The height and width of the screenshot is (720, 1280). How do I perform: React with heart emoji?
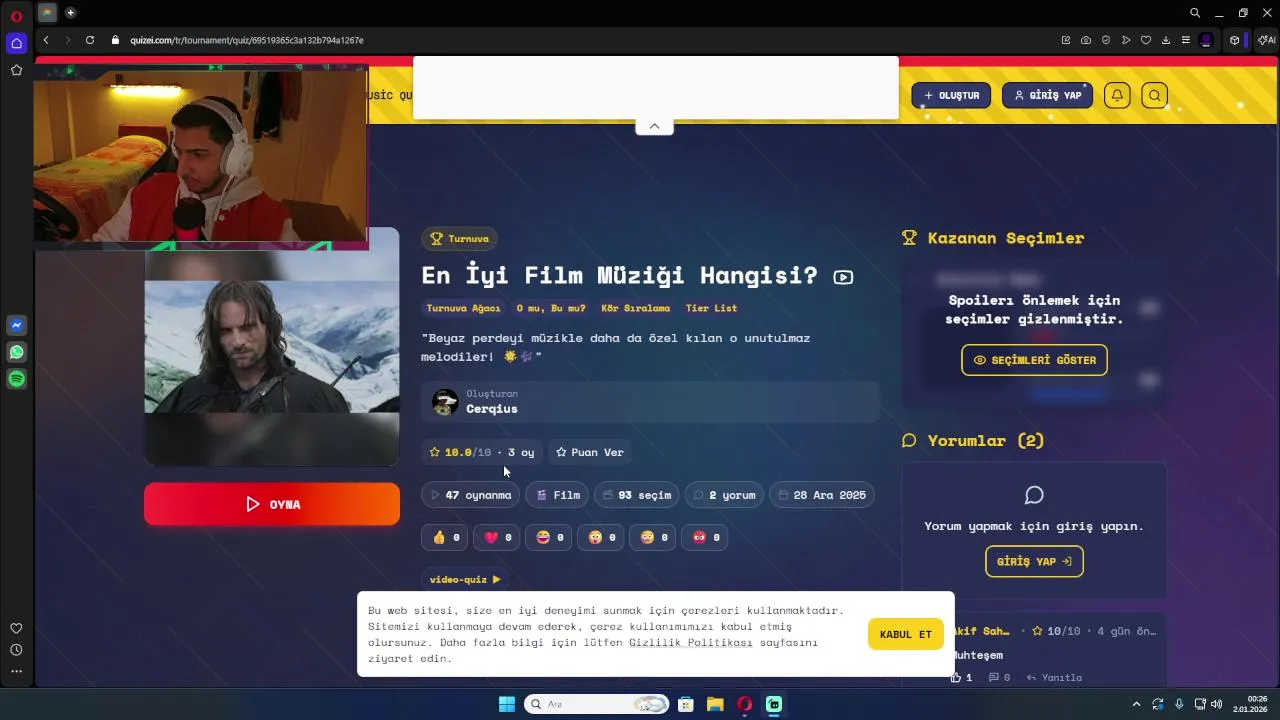point(497,537)
